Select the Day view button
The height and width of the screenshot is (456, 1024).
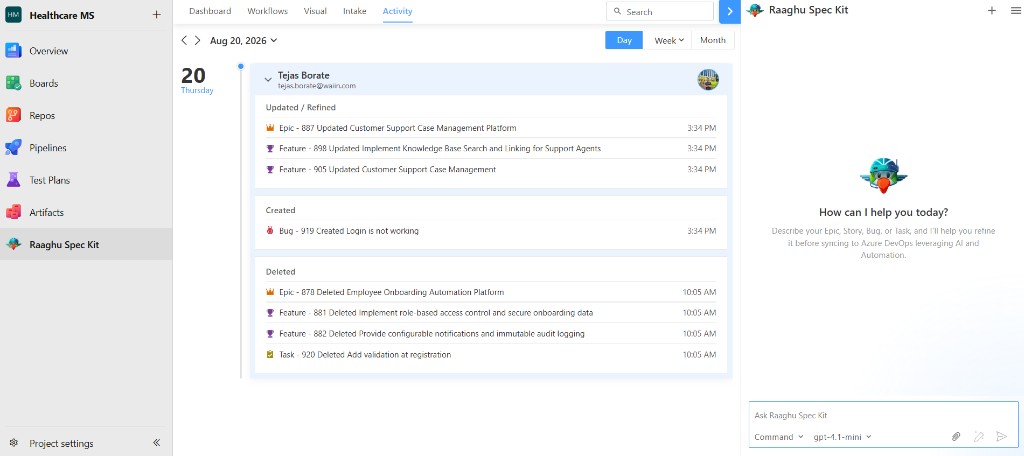click(x=624, y=41)
